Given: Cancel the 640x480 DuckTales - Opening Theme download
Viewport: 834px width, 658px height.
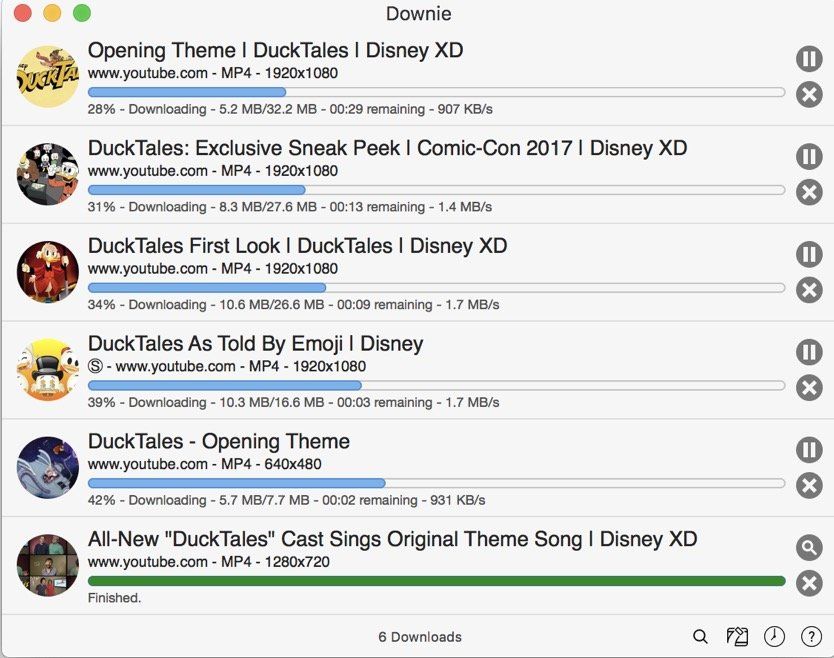Looking at the screenshot, I should point(808,486).
